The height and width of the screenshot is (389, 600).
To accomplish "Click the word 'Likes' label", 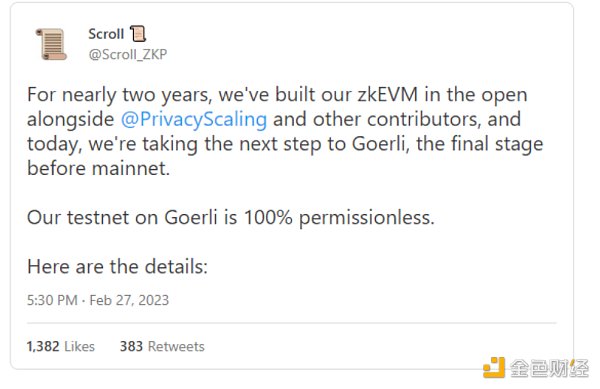I will pos(79,347).
